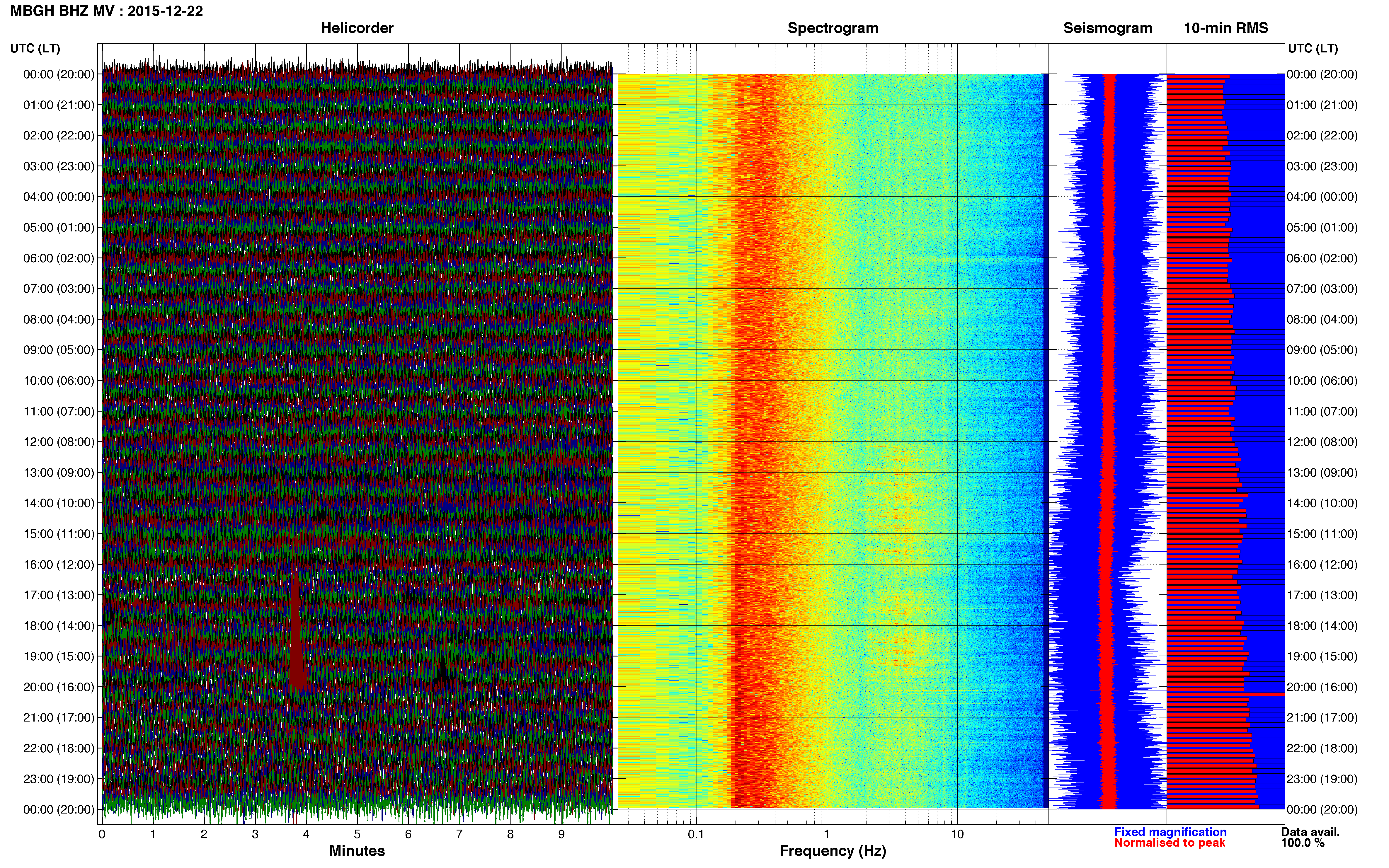Click 09:00 (05:00) on the Helicorder time axis

59,350
